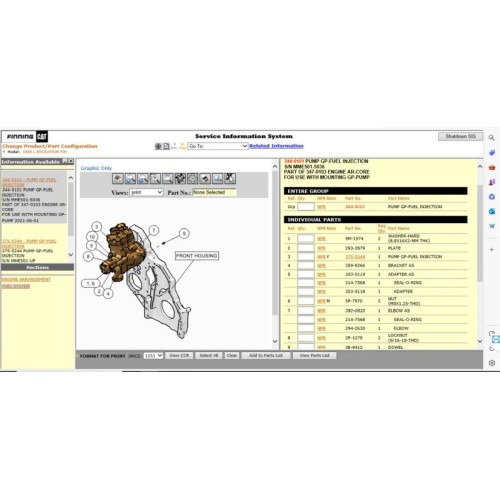Open the blue tag sidebar icon
Viewport: 500px width, 500px height.
click(492, 153)
